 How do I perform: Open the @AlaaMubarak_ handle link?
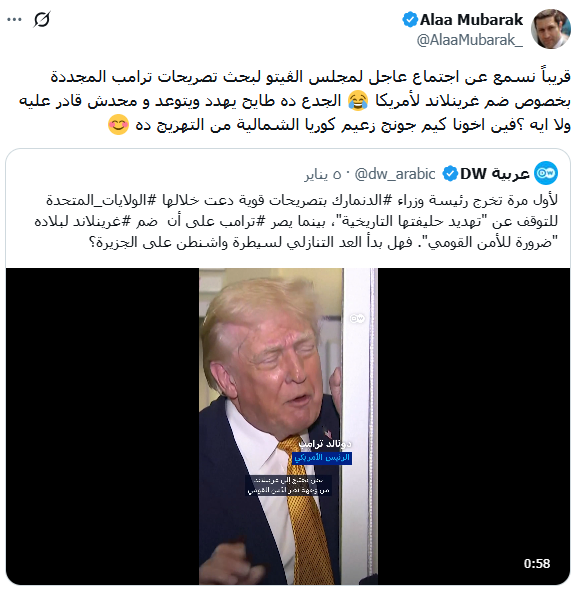(470, 39)
